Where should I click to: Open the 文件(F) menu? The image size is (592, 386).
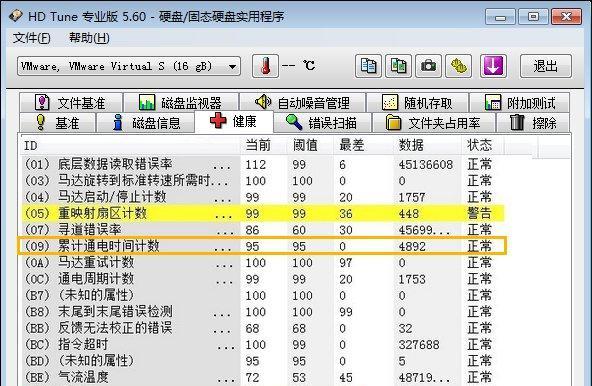(32, 38)
